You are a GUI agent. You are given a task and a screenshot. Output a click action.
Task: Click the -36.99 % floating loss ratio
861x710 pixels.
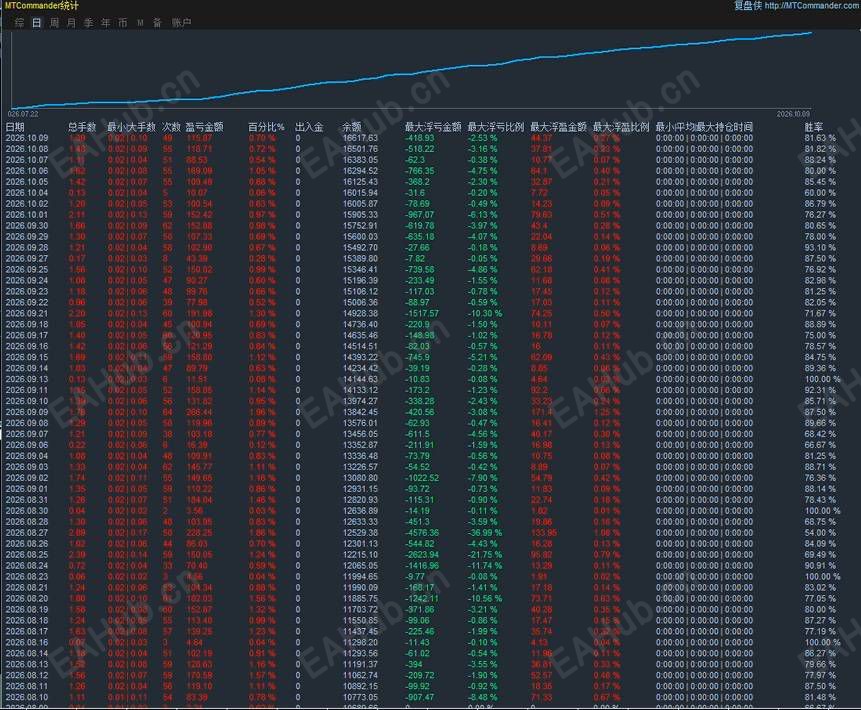[484, 533]
